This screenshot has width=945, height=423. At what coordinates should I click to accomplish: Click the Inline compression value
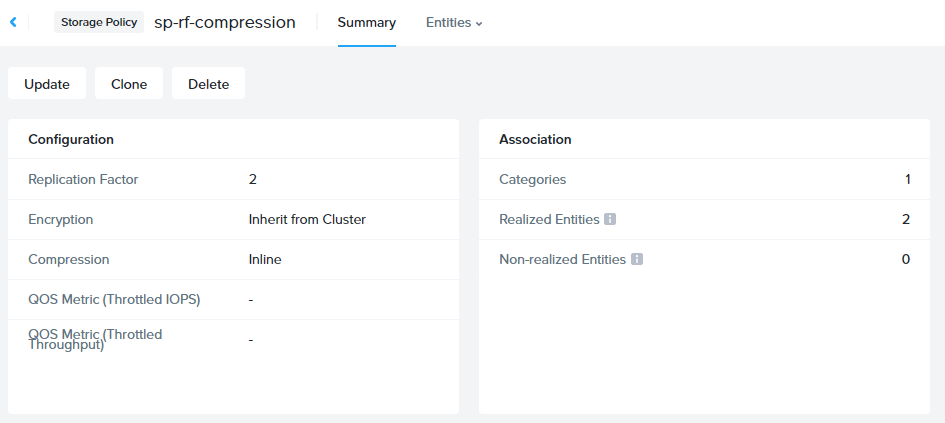coord(265,259)
